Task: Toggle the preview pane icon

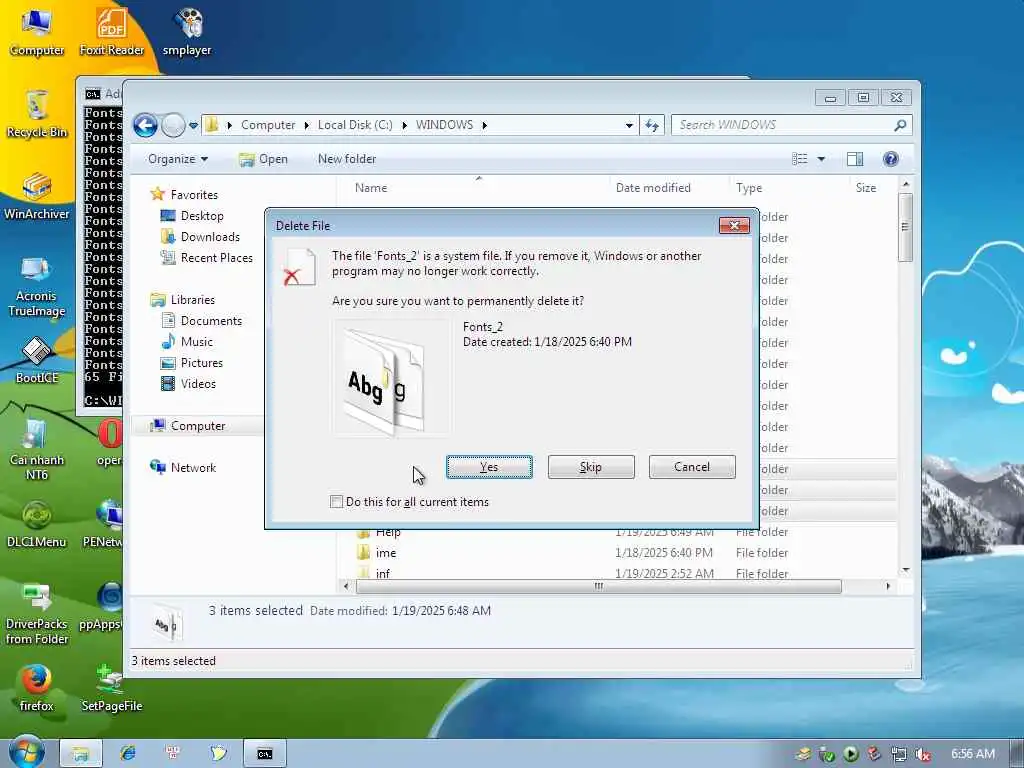Action: (x=855, y=159)
